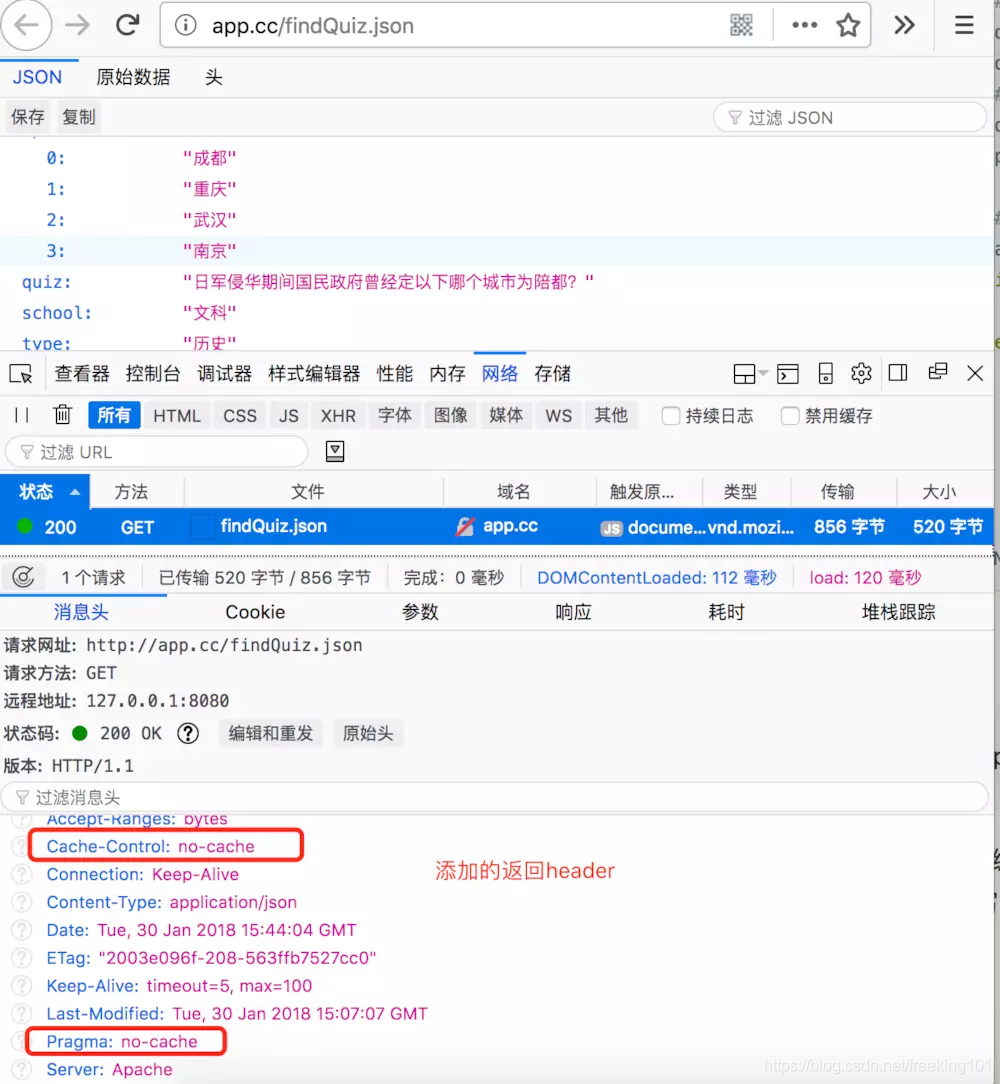Click the bookmark star in address bar

click(848, 26)
